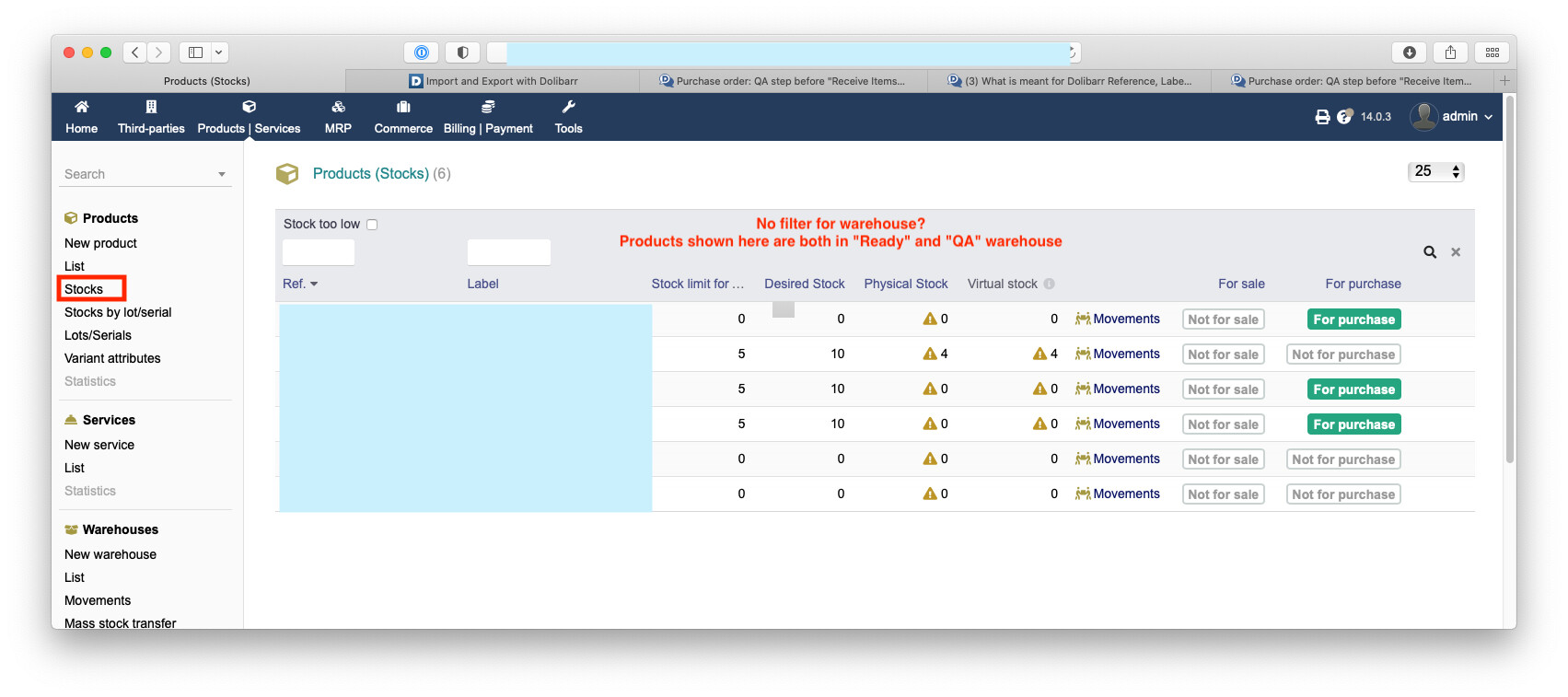Change the 25 rows-per-page selector
The height and width of the screenshot is (697, 1568).
(x=1435, y=171)
